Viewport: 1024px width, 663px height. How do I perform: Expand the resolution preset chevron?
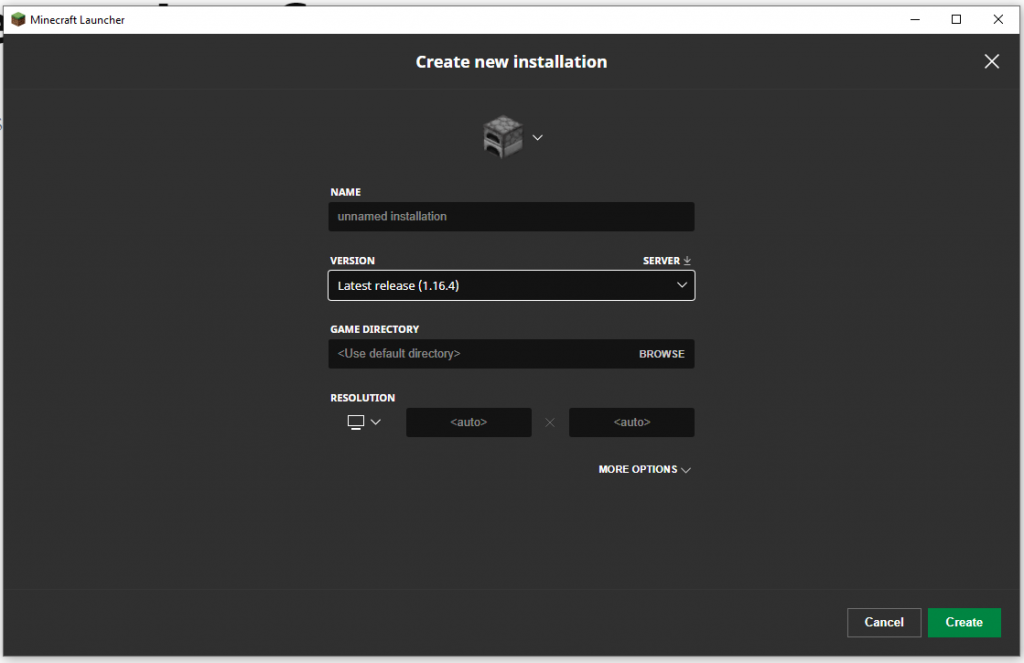(x=376, y=422)
